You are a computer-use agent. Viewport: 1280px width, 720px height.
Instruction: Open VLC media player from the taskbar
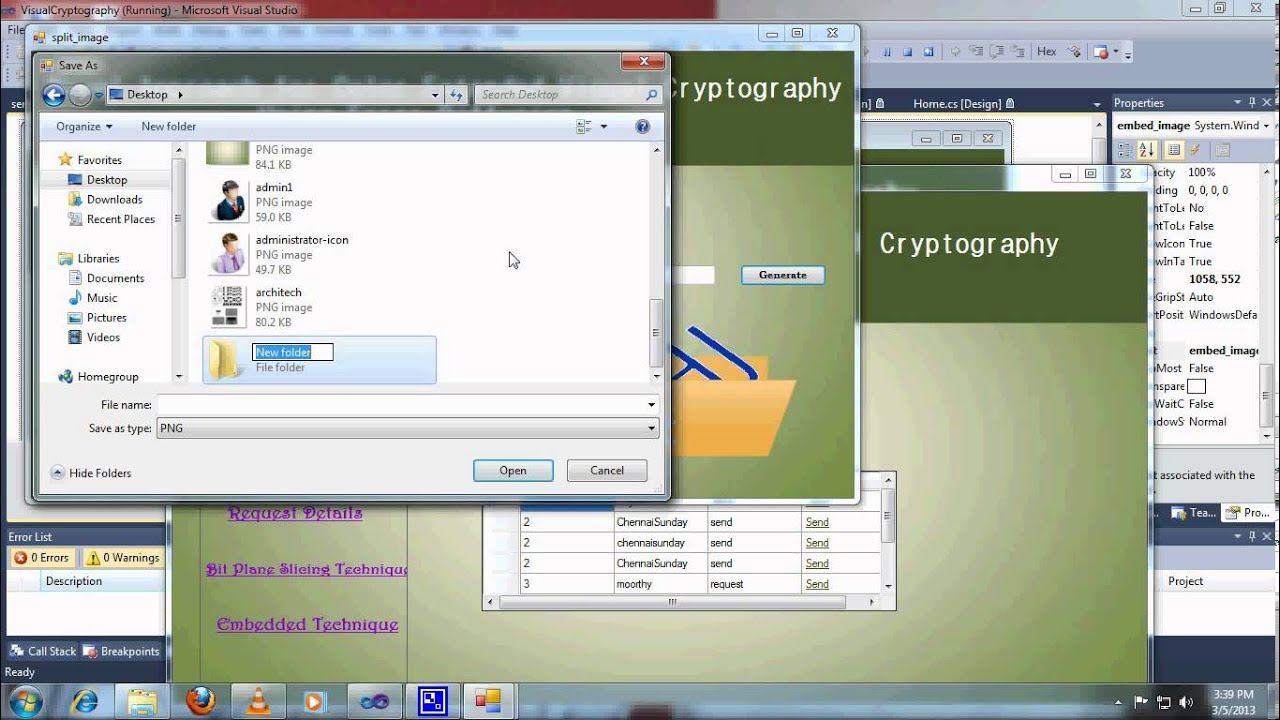click(x=258, y=702)
